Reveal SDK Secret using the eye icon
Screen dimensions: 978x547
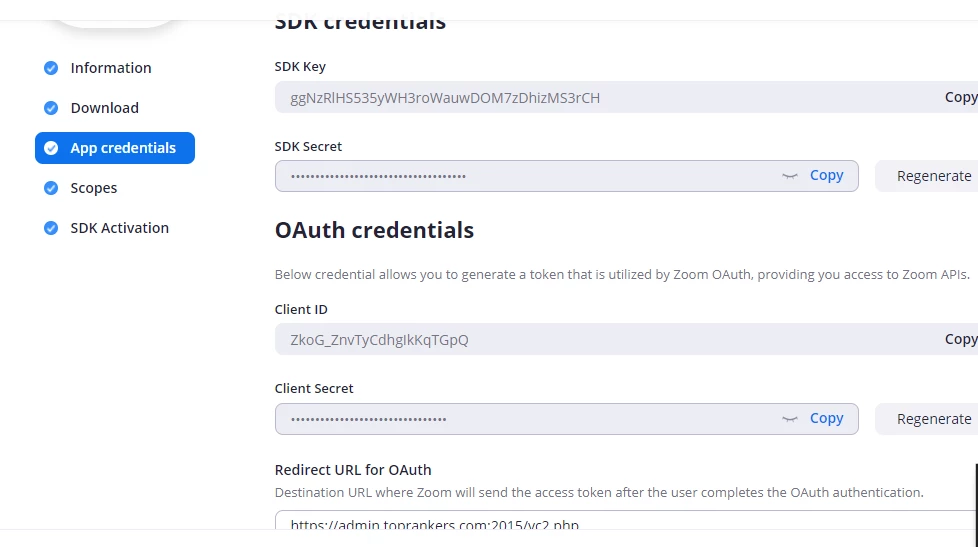pos(790,176)
